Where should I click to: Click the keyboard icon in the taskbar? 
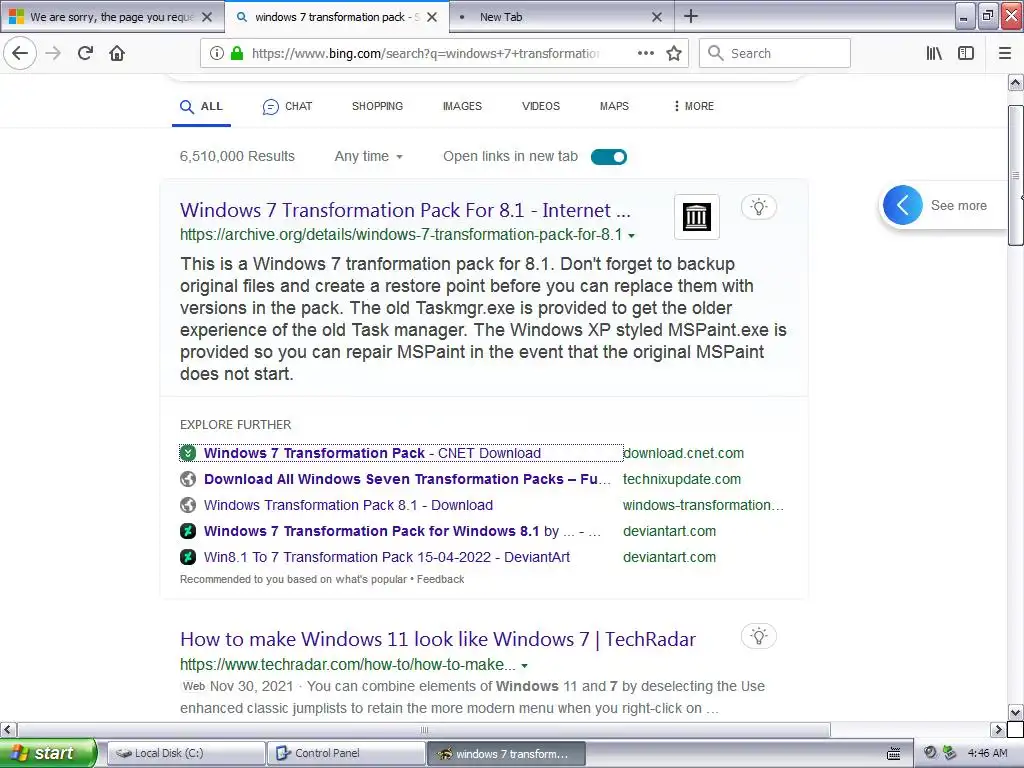(893, 754)
